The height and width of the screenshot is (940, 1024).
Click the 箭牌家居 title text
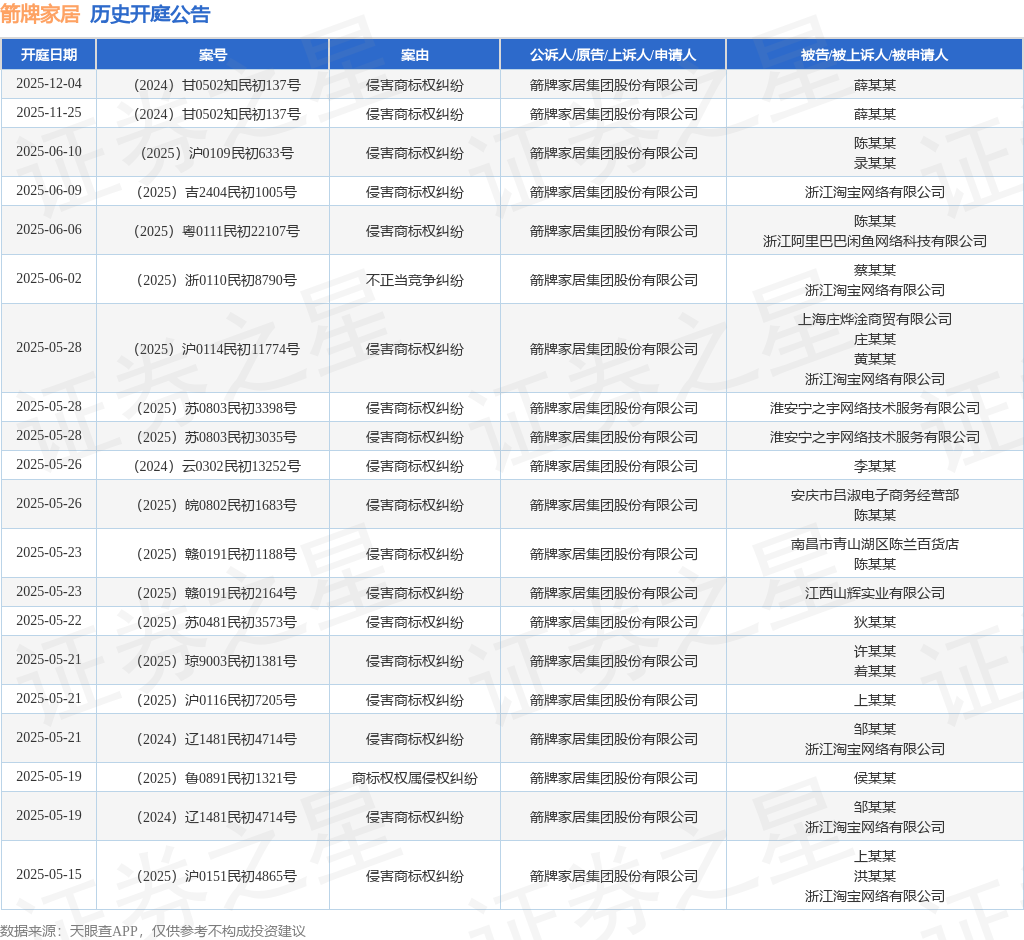click(40, 14)
